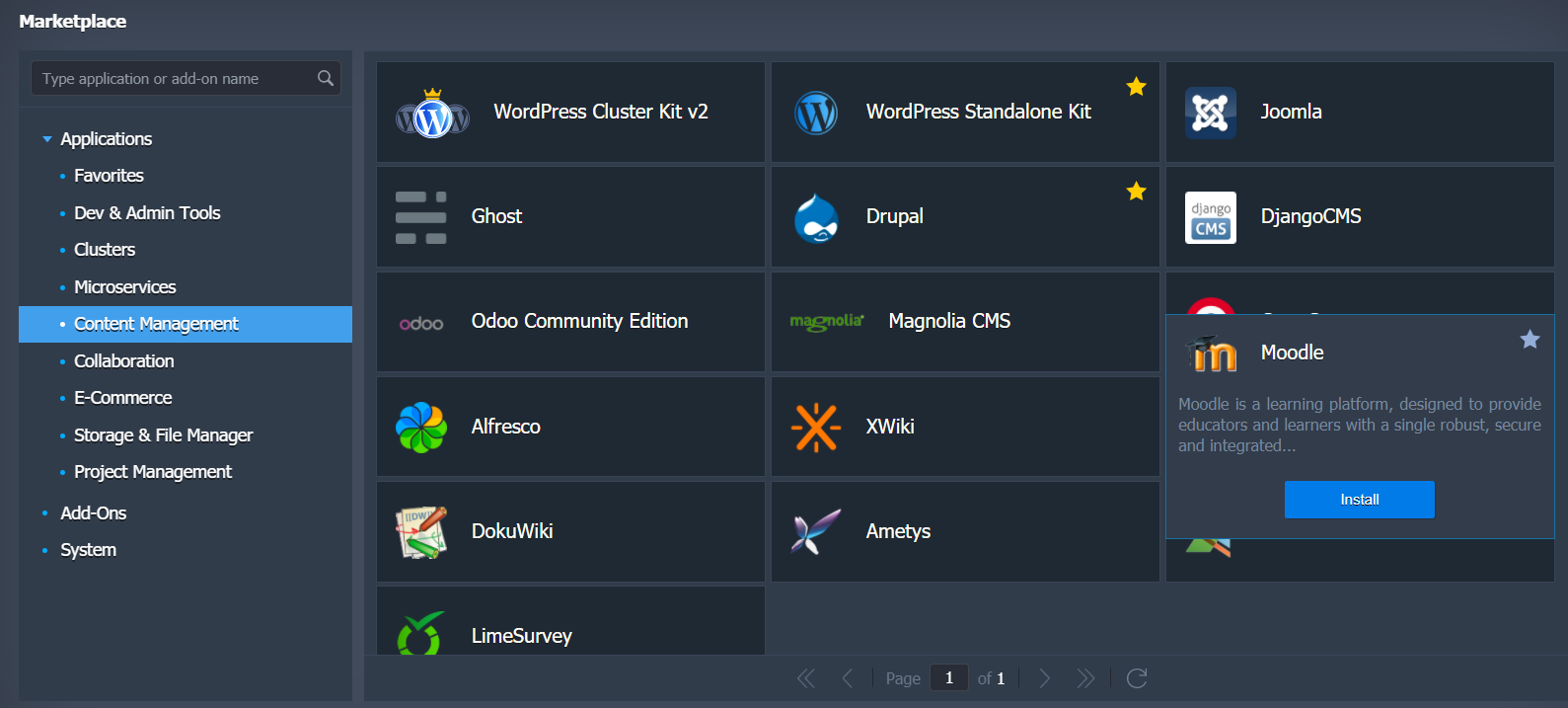Click the Moodle title in popup
Viewport: 1568px width, 708px height.
1292,353
